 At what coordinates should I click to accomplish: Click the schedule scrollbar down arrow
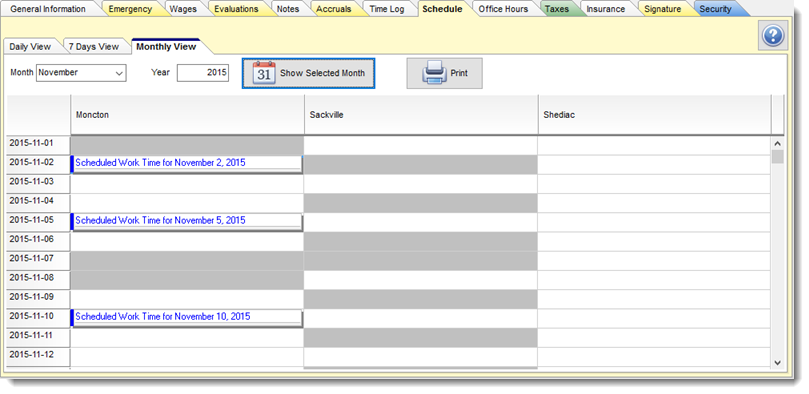tap(778, 363)
